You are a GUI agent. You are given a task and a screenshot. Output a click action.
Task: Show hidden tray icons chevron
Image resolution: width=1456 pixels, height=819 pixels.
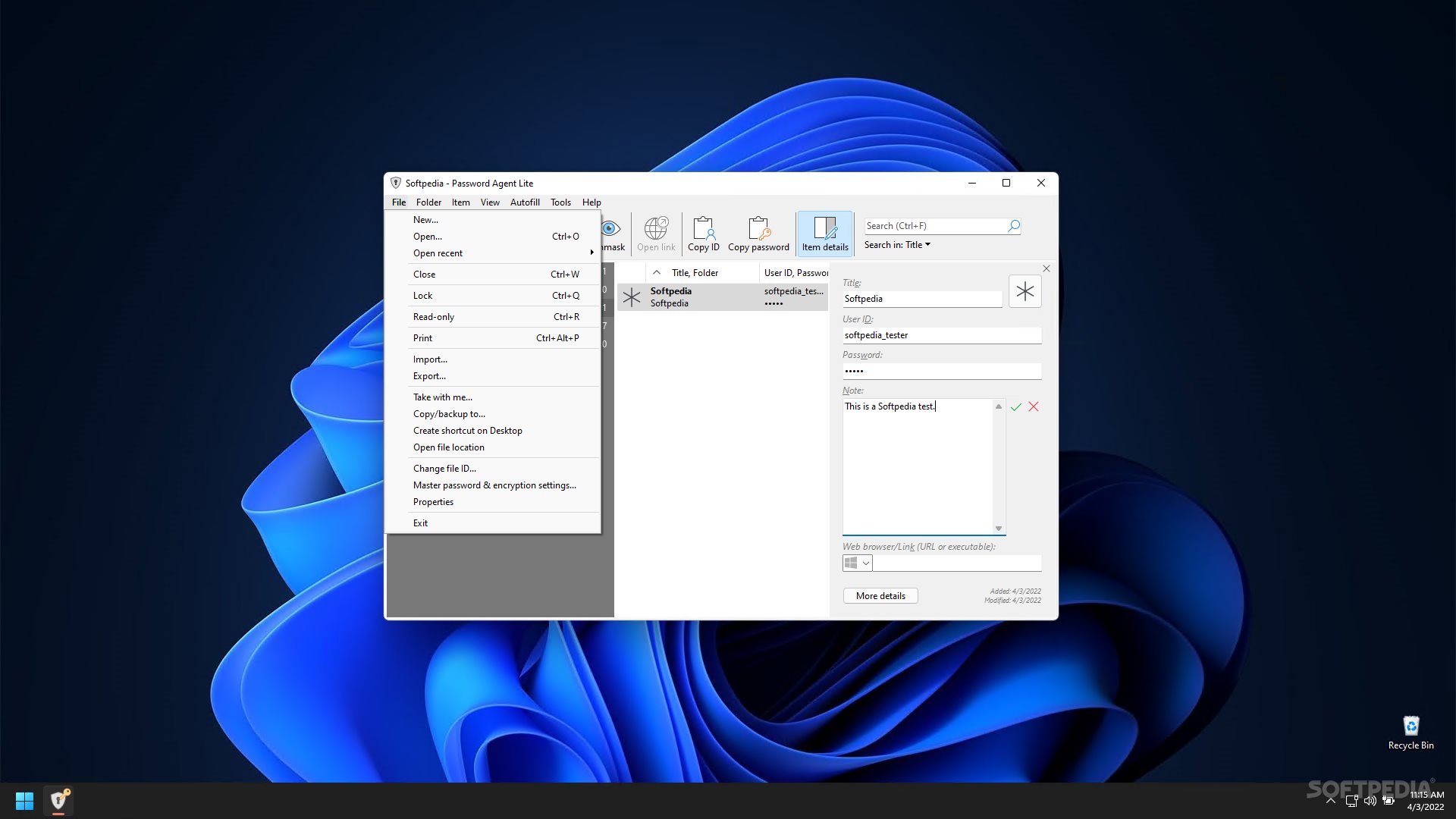pyautogui.click(x=1331, y=801)
